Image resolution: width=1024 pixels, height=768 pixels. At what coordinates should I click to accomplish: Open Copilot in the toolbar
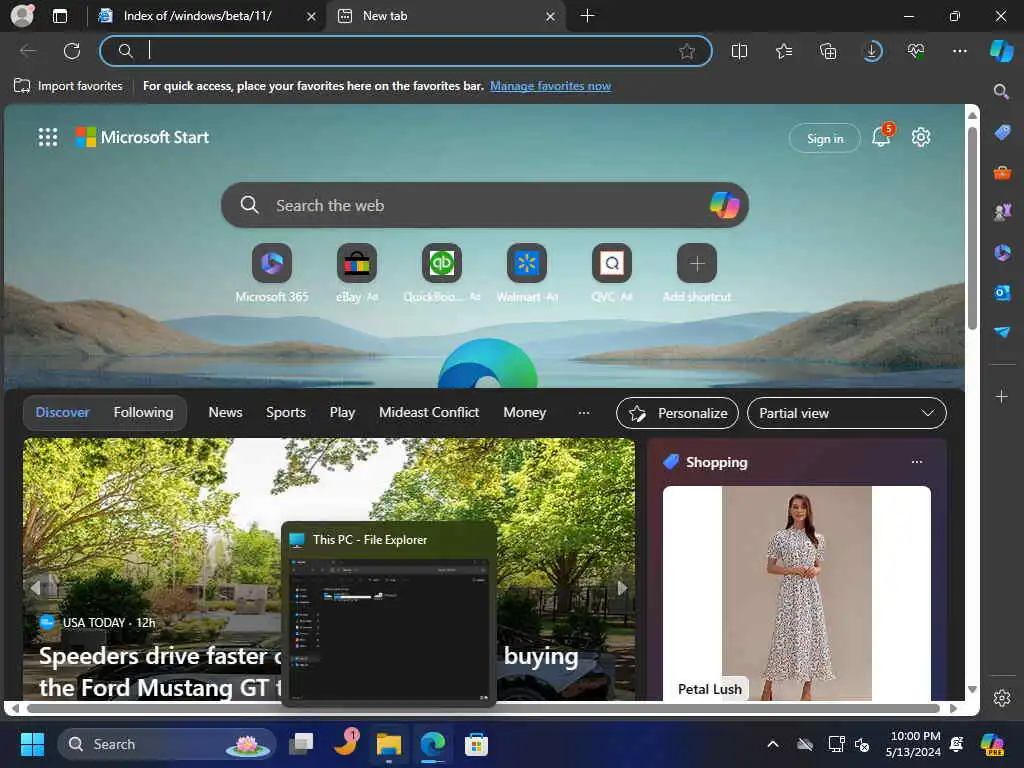[x=1002, y=51]
